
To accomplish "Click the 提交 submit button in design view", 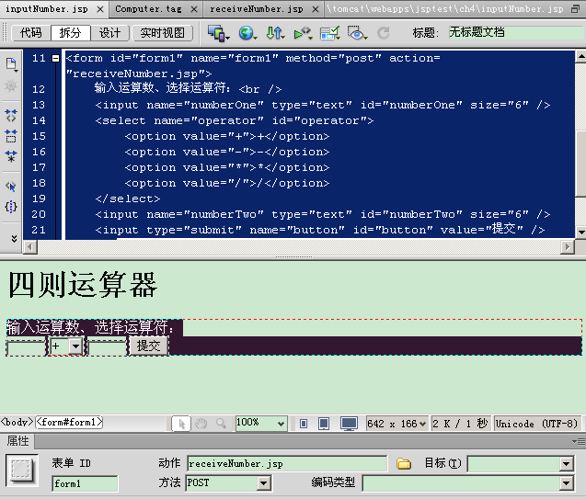I will 148,345.
